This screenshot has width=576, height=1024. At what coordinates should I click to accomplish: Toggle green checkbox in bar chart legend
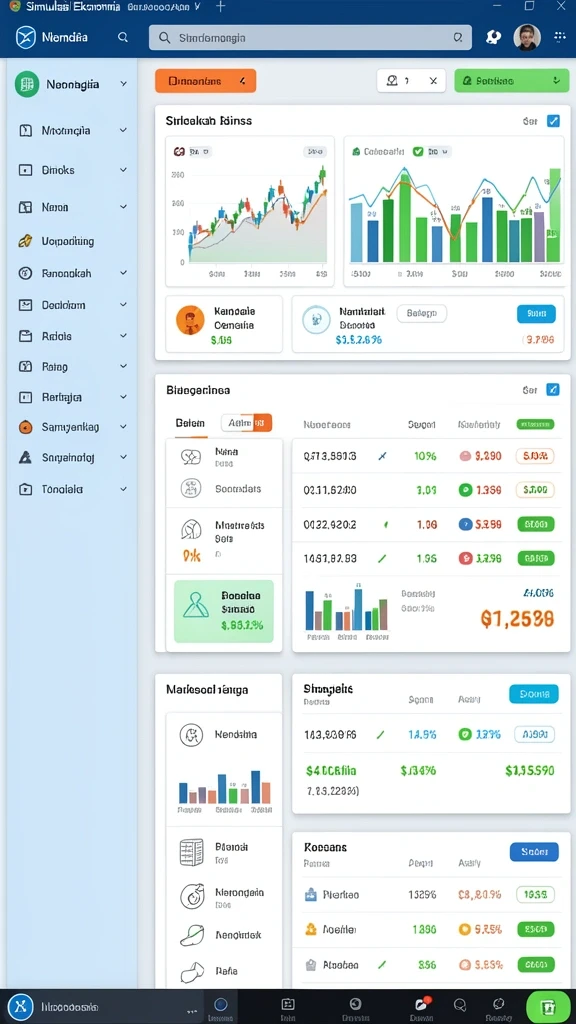tap(418, 152)
